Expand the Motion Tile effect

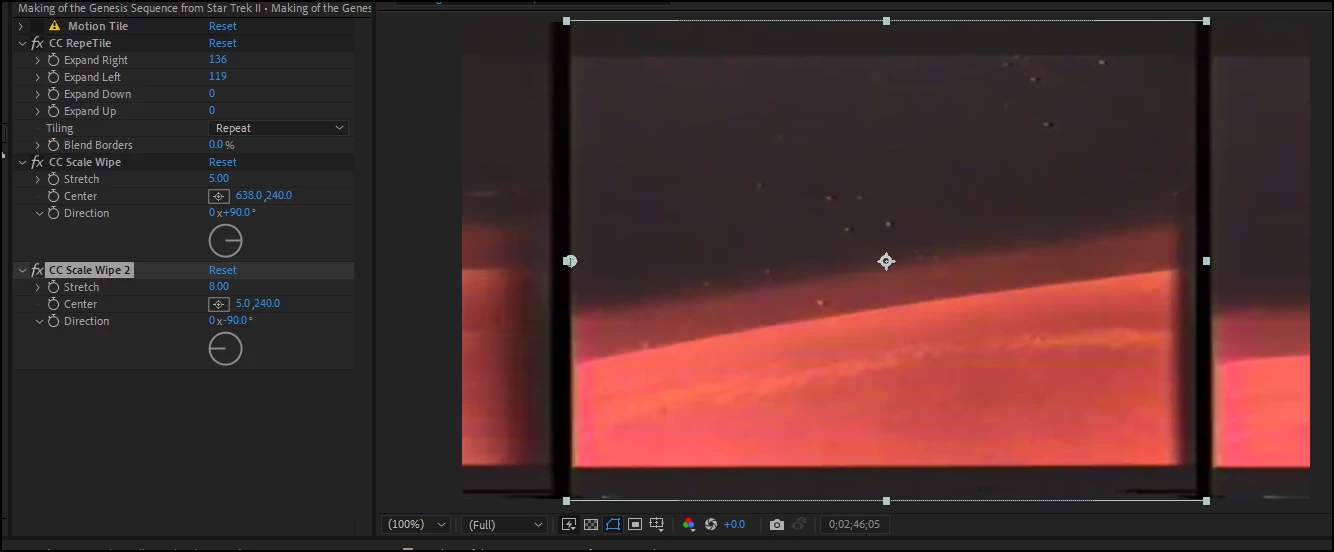coord(20,26)
